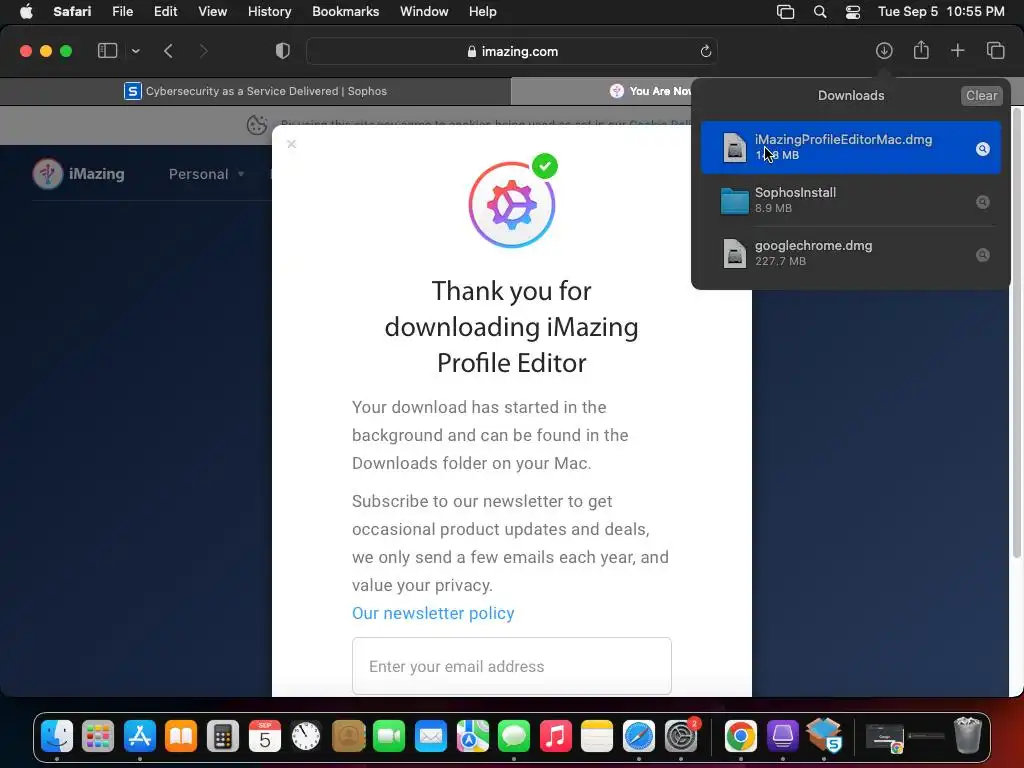Open Books from the Dock
This screenshot has height=768, width=1024.
181,737
